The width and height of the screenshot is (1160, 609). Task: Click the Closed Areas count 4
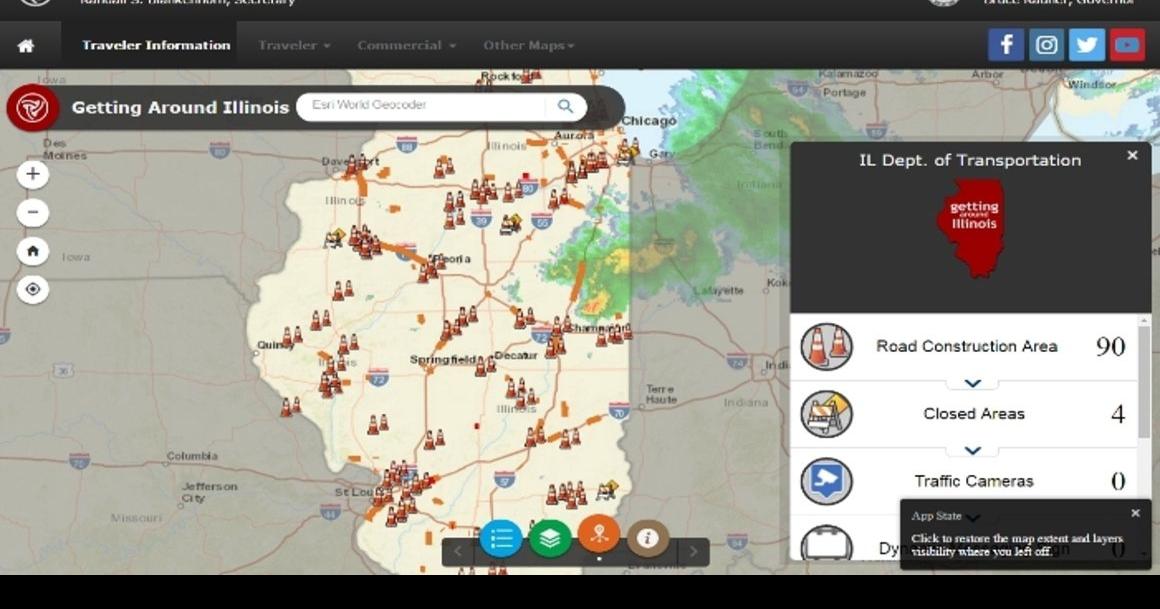[1118, 414]
